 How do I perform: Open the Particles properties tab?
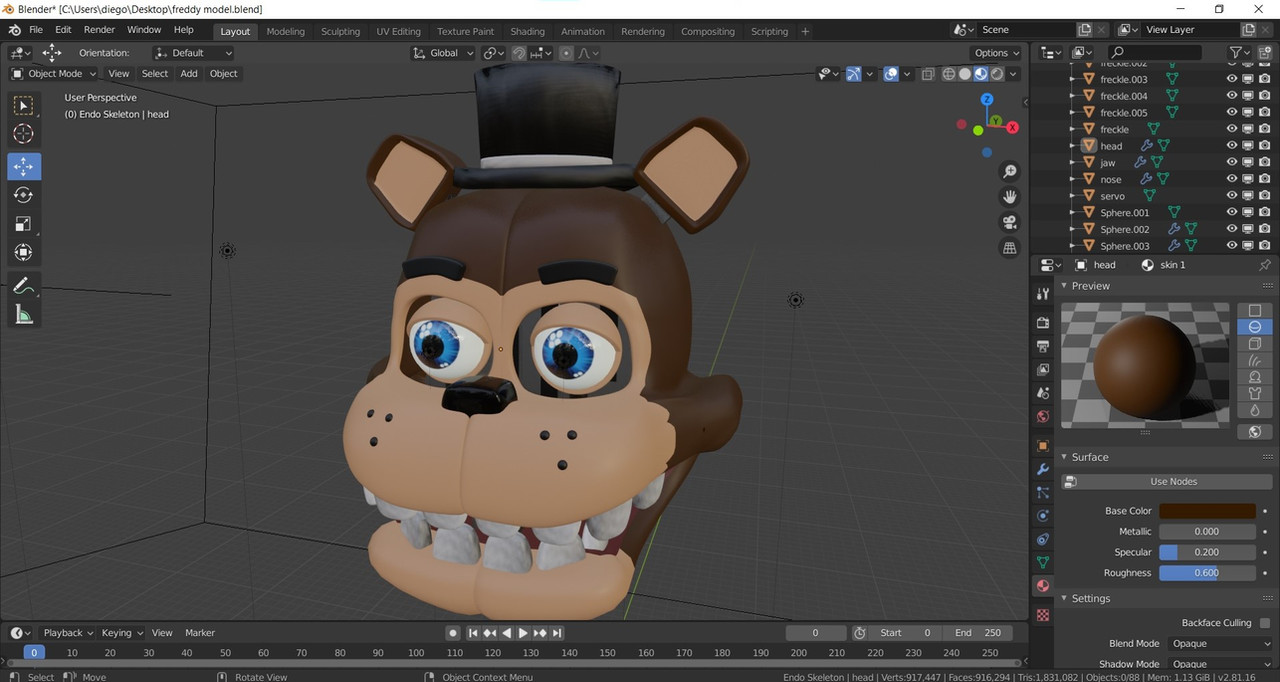(1043, 492)
